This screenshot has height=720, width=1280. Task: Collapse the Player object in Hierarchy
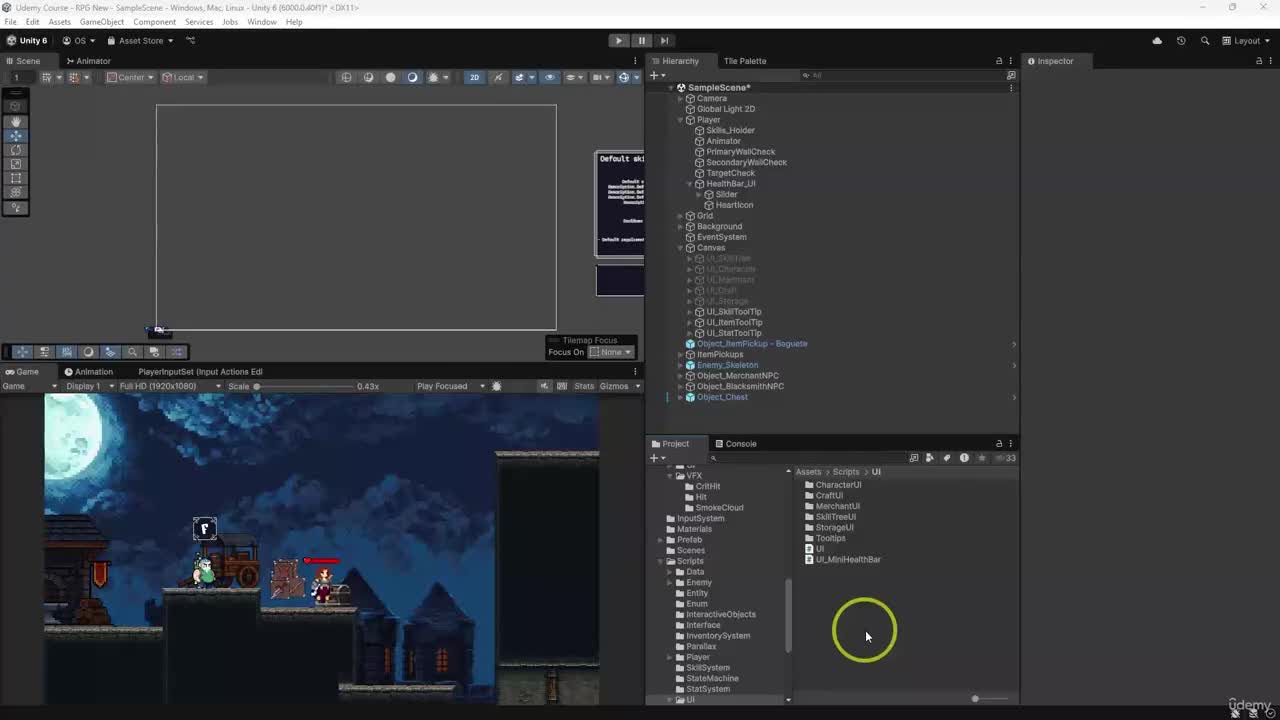coord(680,120)
